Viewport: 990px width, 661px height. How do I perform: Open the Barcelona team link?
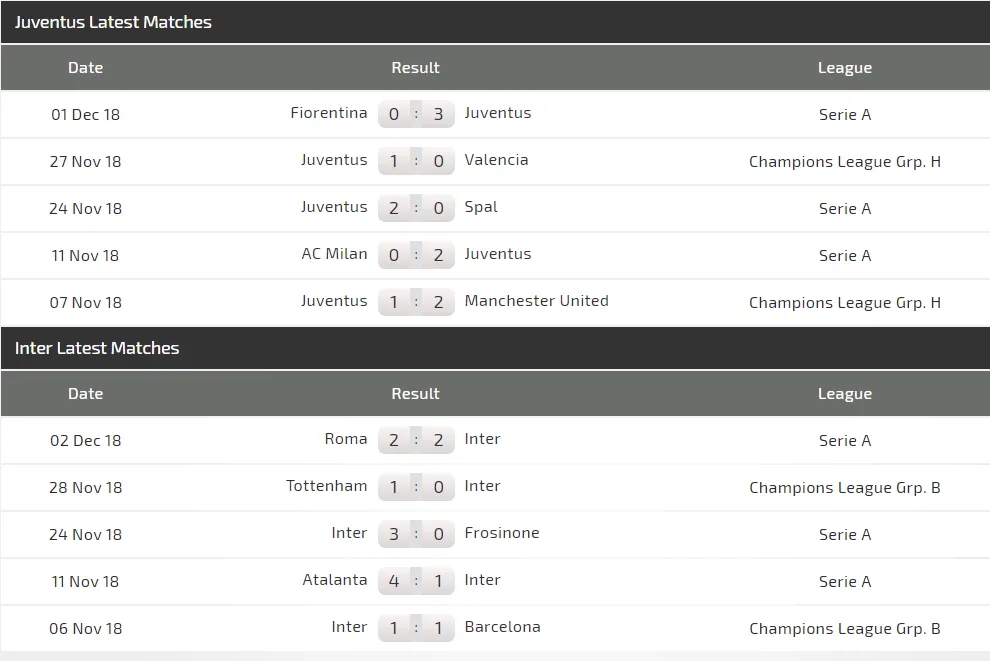point(502,627)
